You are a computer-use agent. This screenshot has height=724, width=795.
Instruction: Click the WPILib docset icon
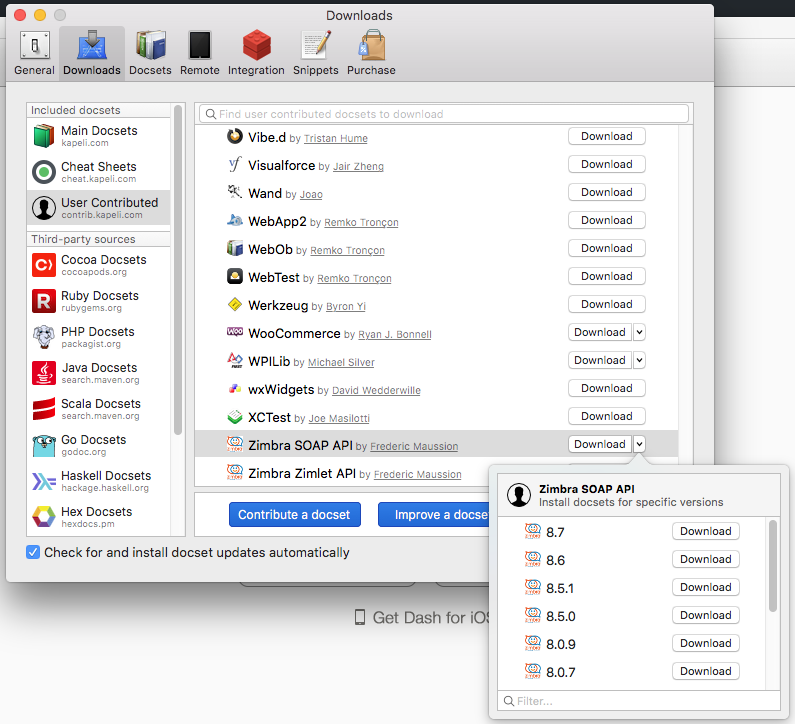click(234, 360)
